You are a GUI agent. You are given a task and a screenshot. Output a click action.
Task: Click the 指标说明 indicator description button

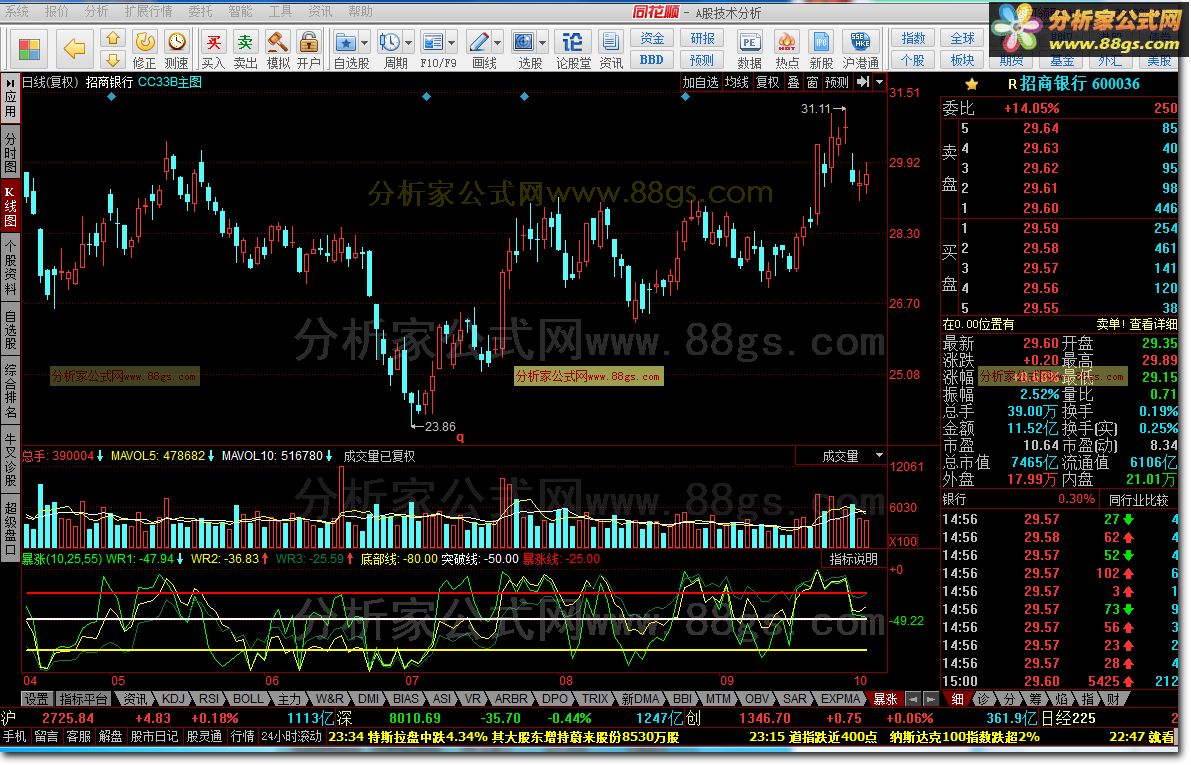(853, 559)
